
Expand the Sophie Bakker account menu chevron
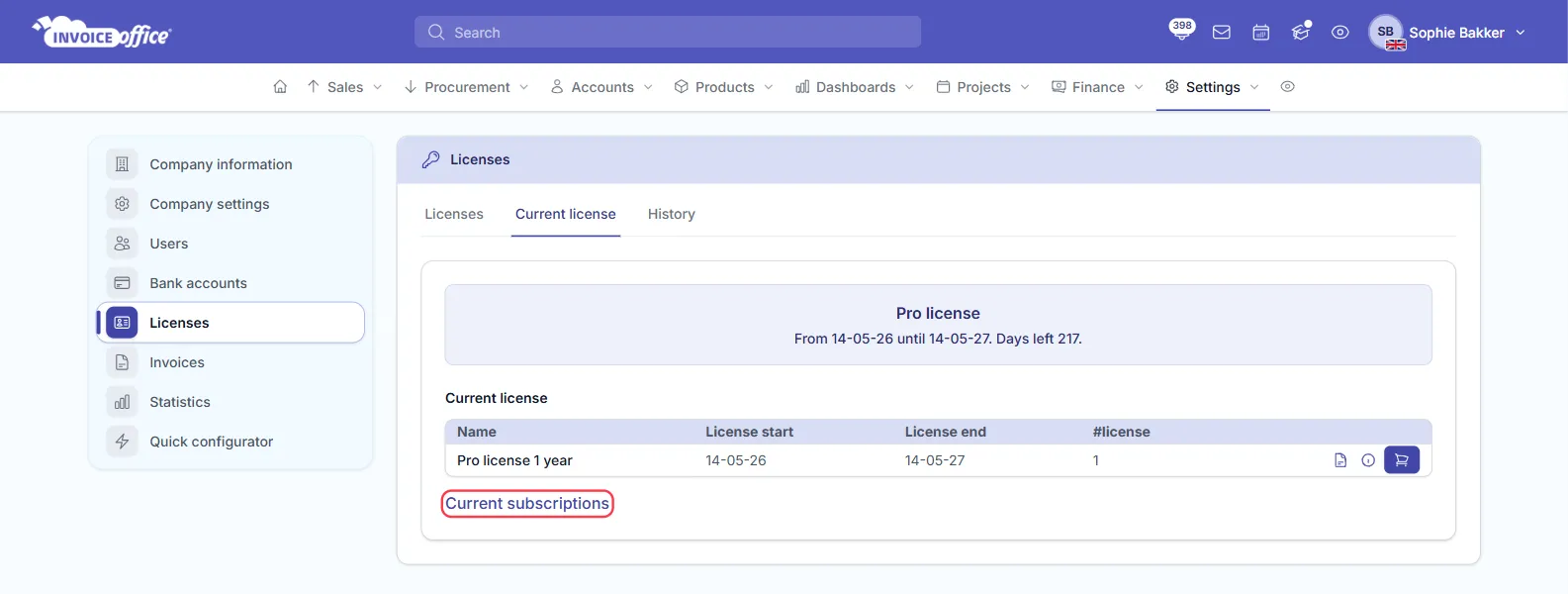pos(1521,33)
